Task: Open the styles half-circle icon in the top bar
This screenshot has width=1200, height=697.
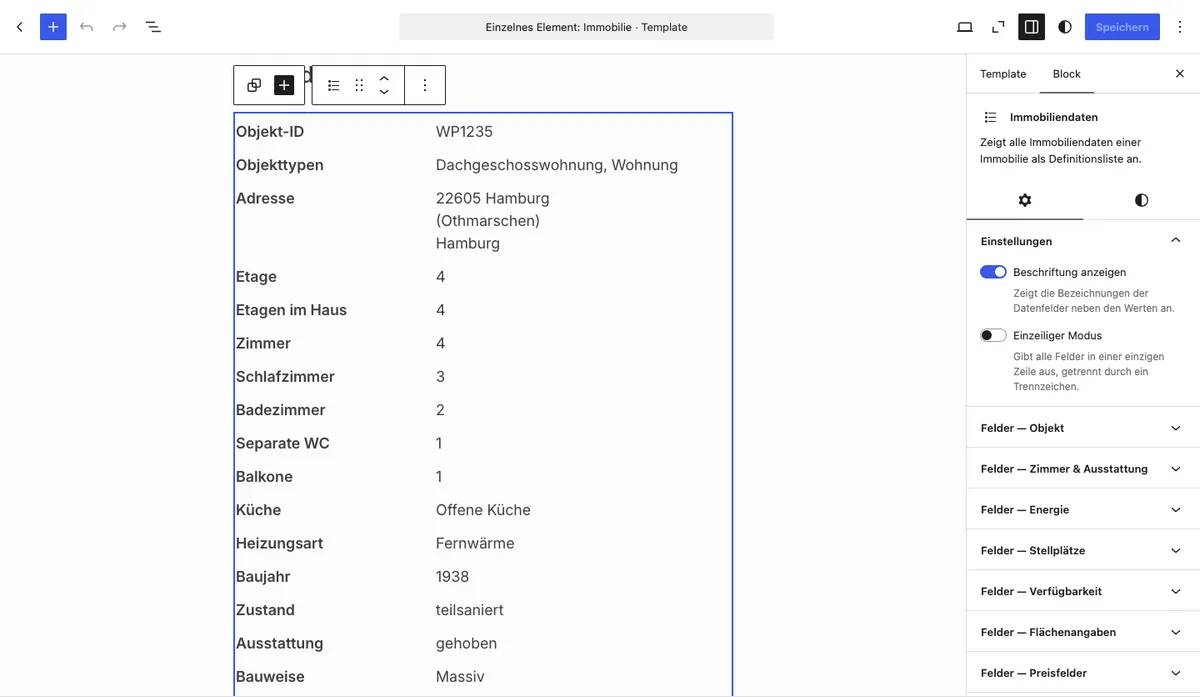Action: point(1065,27)
